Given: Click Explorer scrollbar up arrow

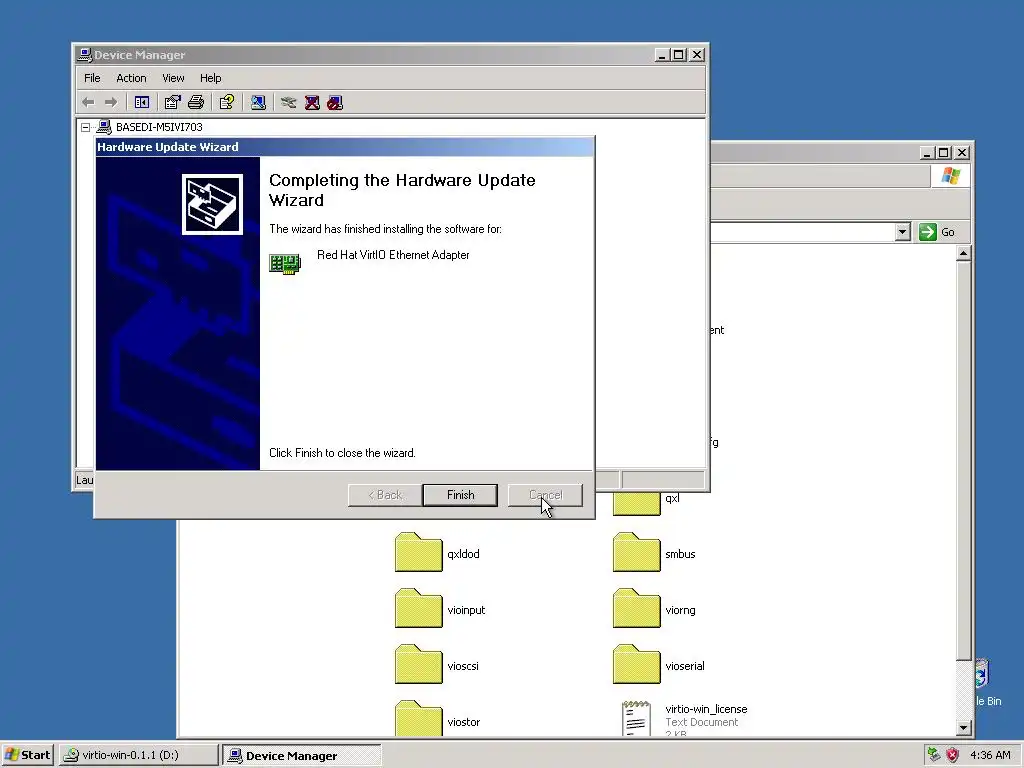Looking at the screenshot, I should pos(963,253).
